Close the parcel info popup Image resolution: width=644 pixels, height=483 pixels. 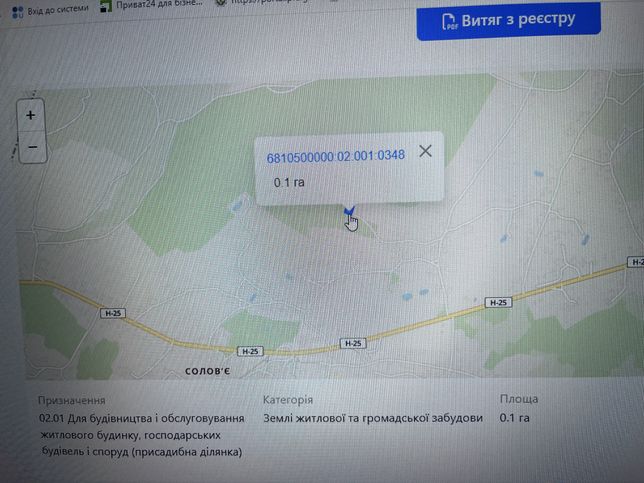[426, 151]
